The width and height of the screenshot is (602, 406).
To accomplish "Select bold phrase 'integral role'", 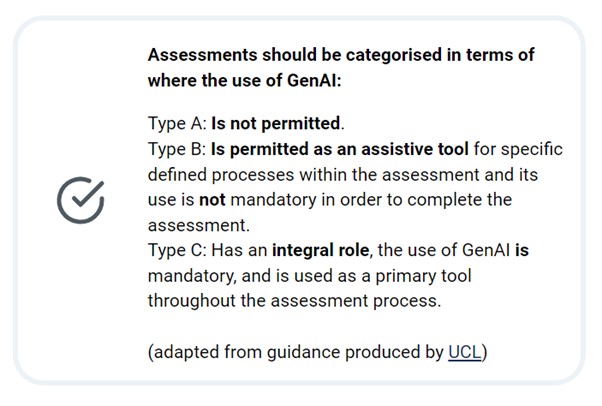I will [x=321, y=250].
